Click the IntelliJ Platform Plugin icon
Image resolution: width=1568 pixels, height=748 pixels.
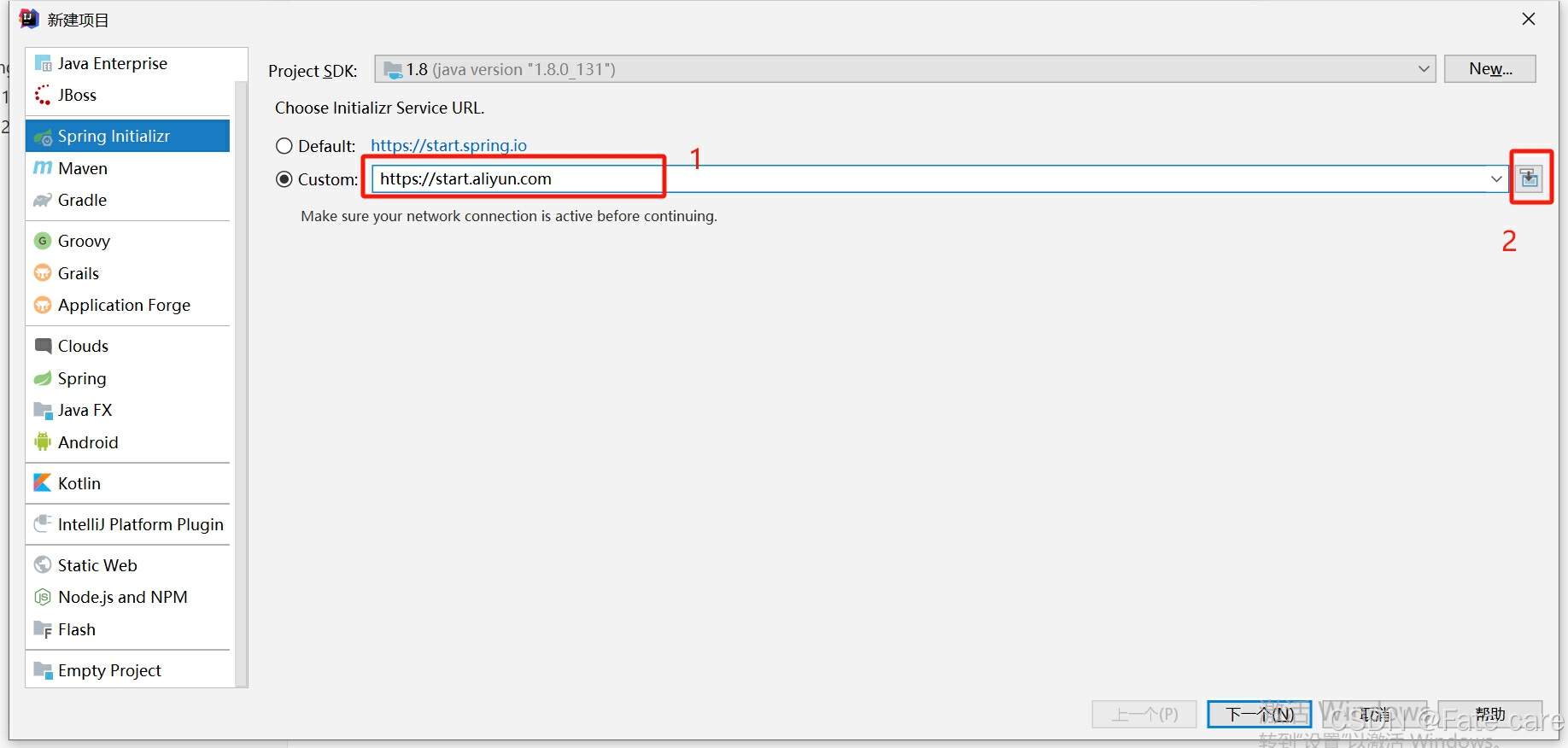(x=43, y=523)
